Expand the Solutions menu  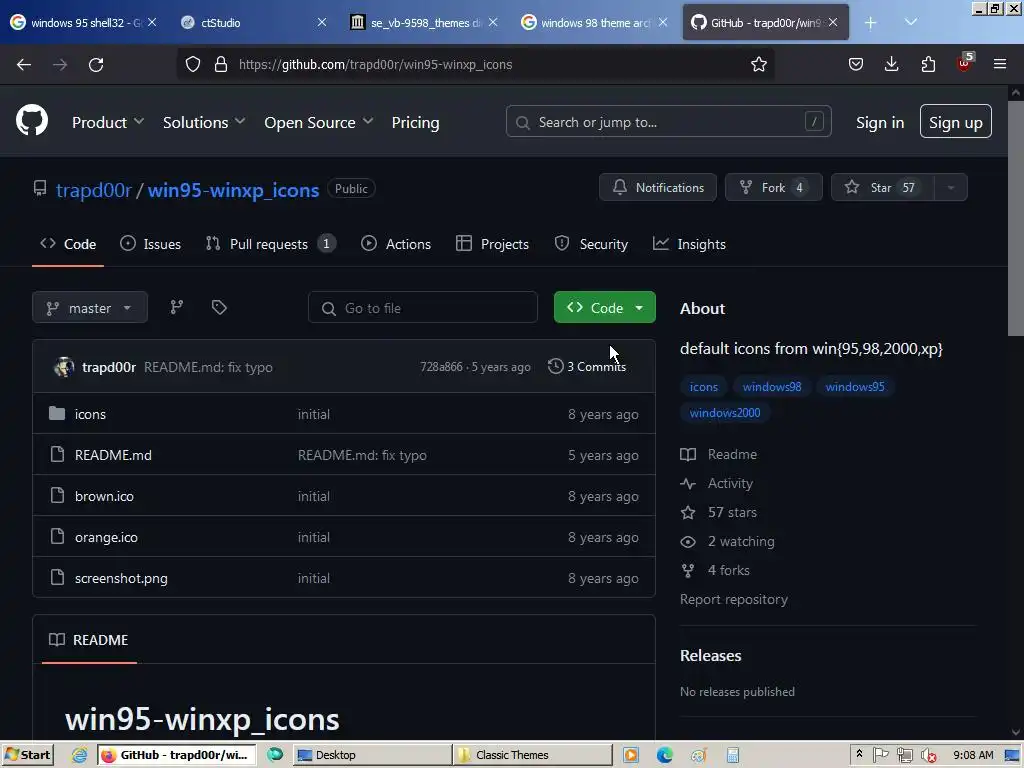pyautogui.click(x=204, y=122)
